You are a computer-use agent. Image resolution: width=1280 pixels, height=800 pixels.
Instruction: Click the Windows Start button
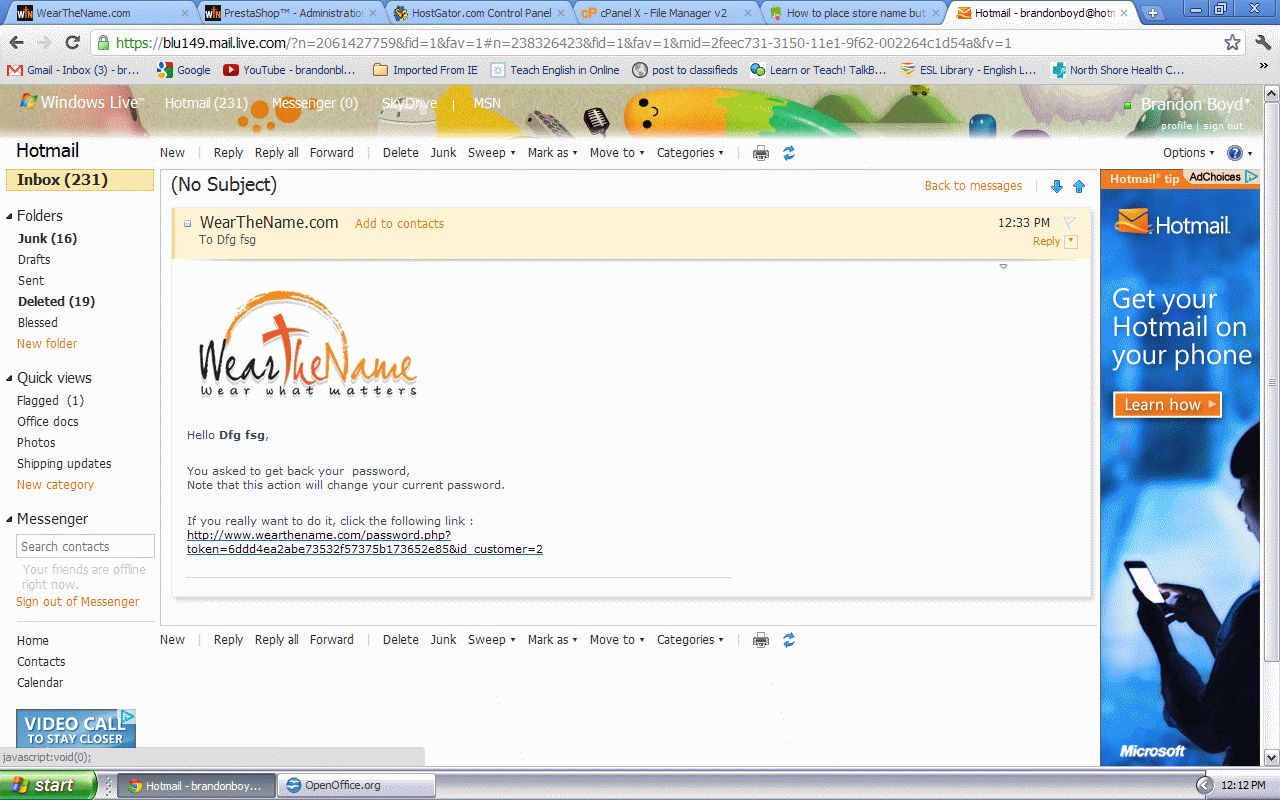[48, 785]
